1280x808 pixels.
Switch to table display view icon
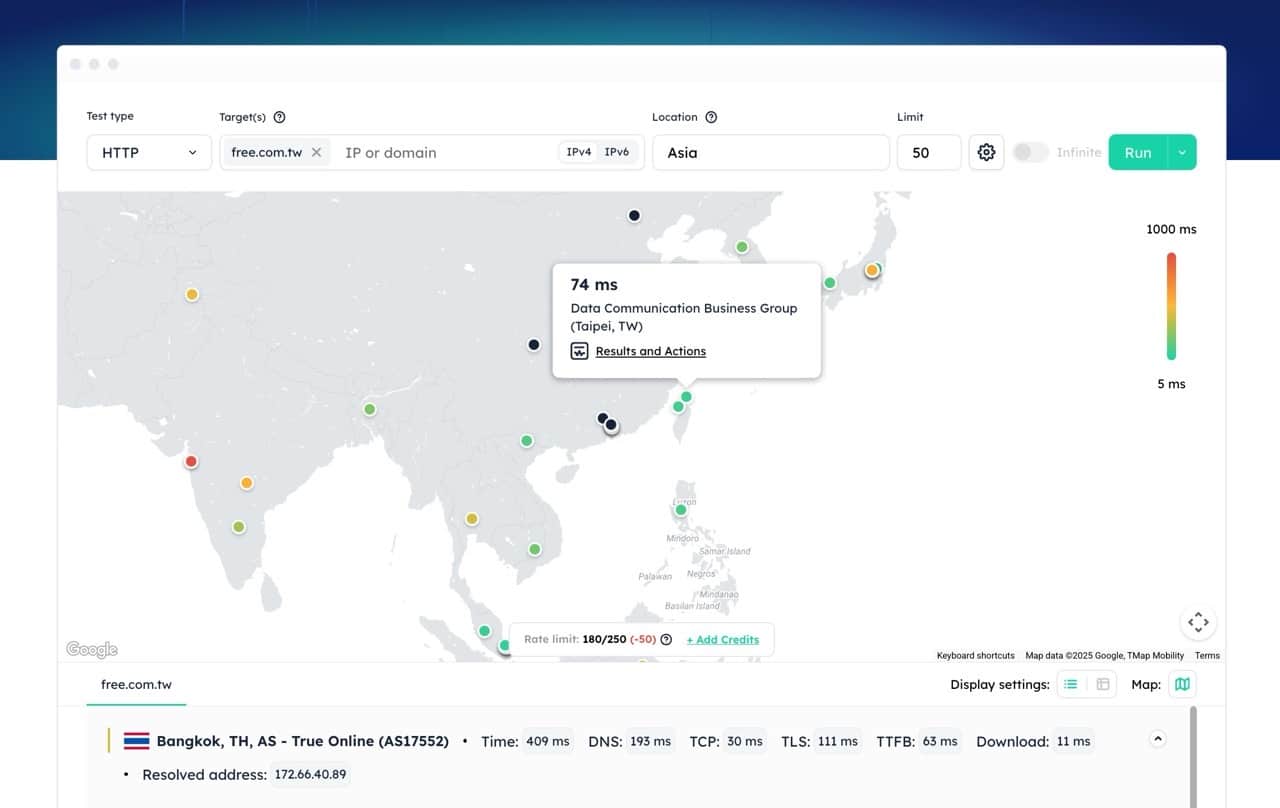(x=1103, y=684)
